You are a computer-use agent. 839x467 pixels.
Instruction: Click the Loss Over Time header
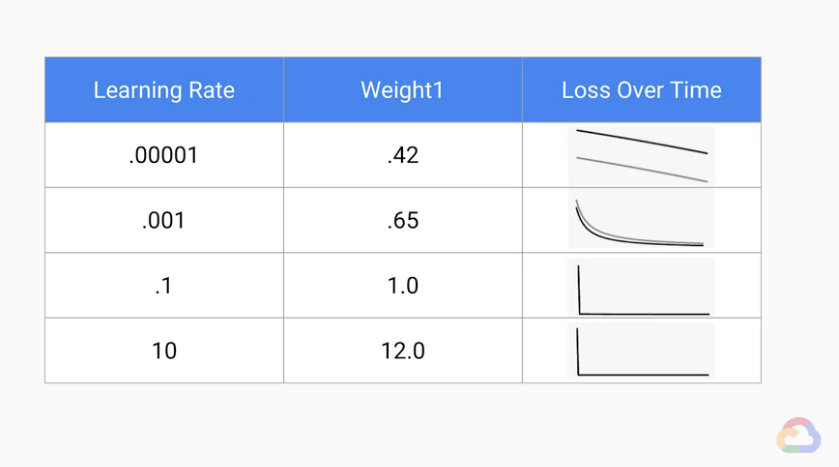click(641, 90)
